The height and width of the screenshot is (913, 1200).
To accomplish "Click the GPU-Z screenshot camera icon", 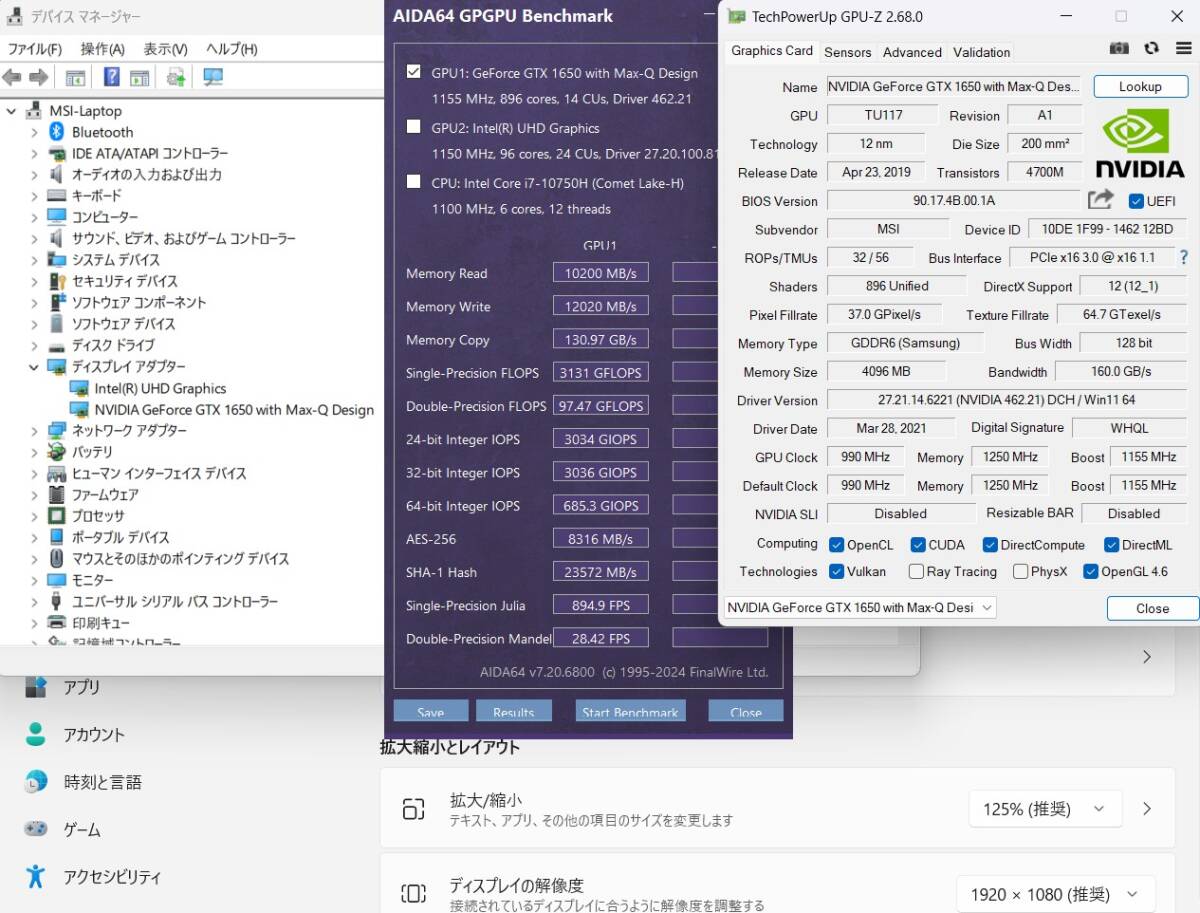I will coord(1120,48).
